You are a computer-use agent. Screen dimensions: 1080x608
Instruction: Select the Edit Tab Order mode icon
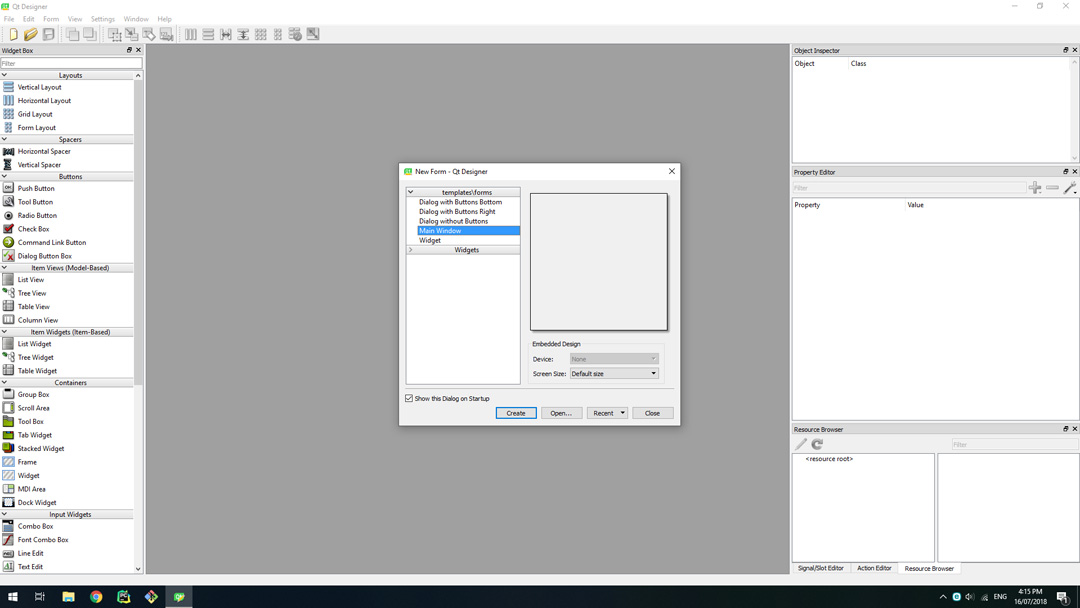[x=166, y=34]
